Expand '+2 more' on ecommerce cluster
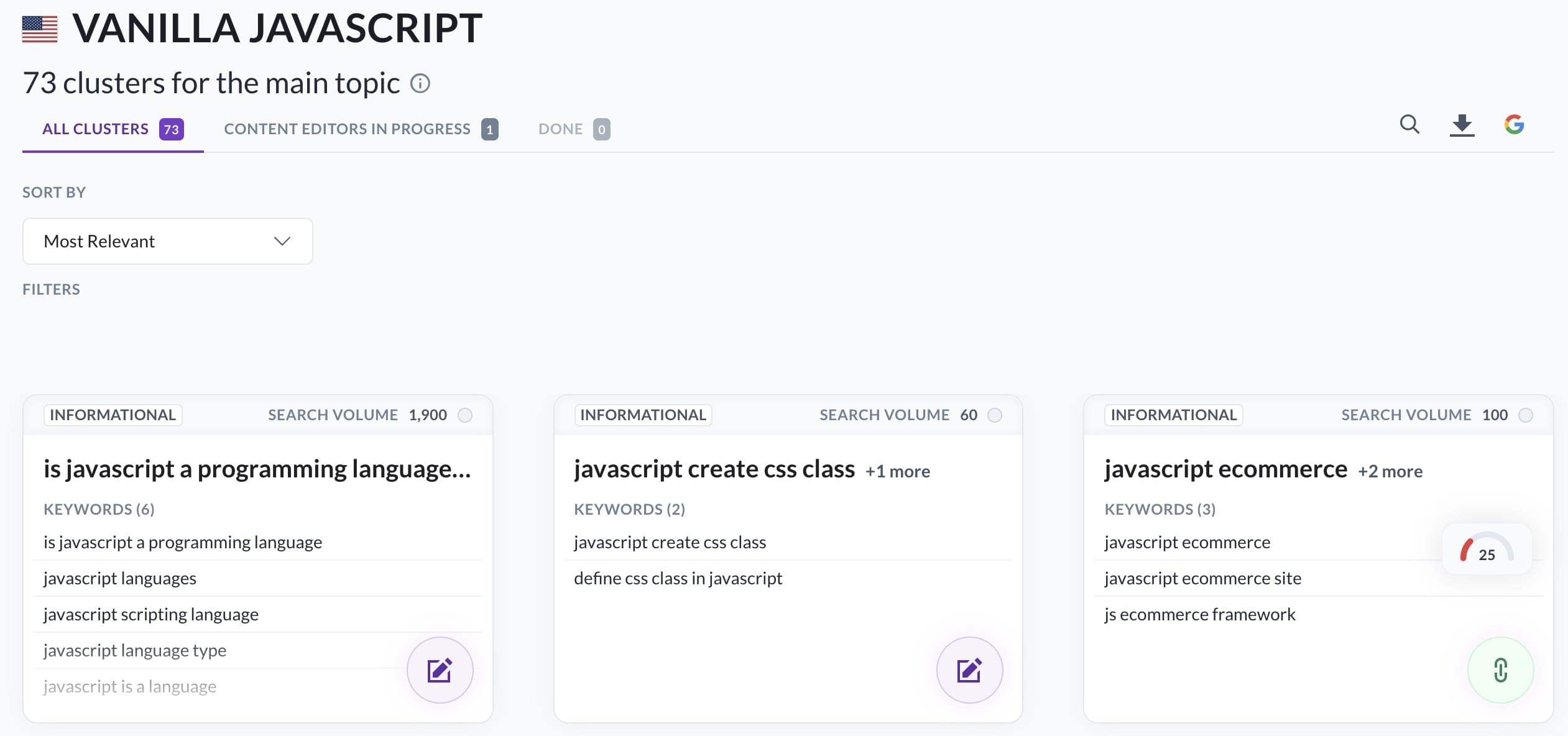1568x736 pixels. [1390, 471]
